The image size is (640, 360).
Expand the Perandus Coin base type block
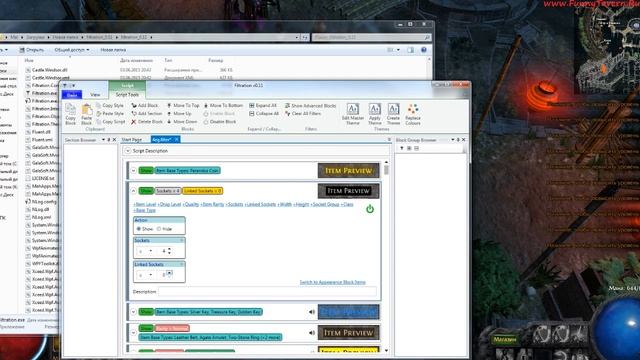tap(133, 170)
